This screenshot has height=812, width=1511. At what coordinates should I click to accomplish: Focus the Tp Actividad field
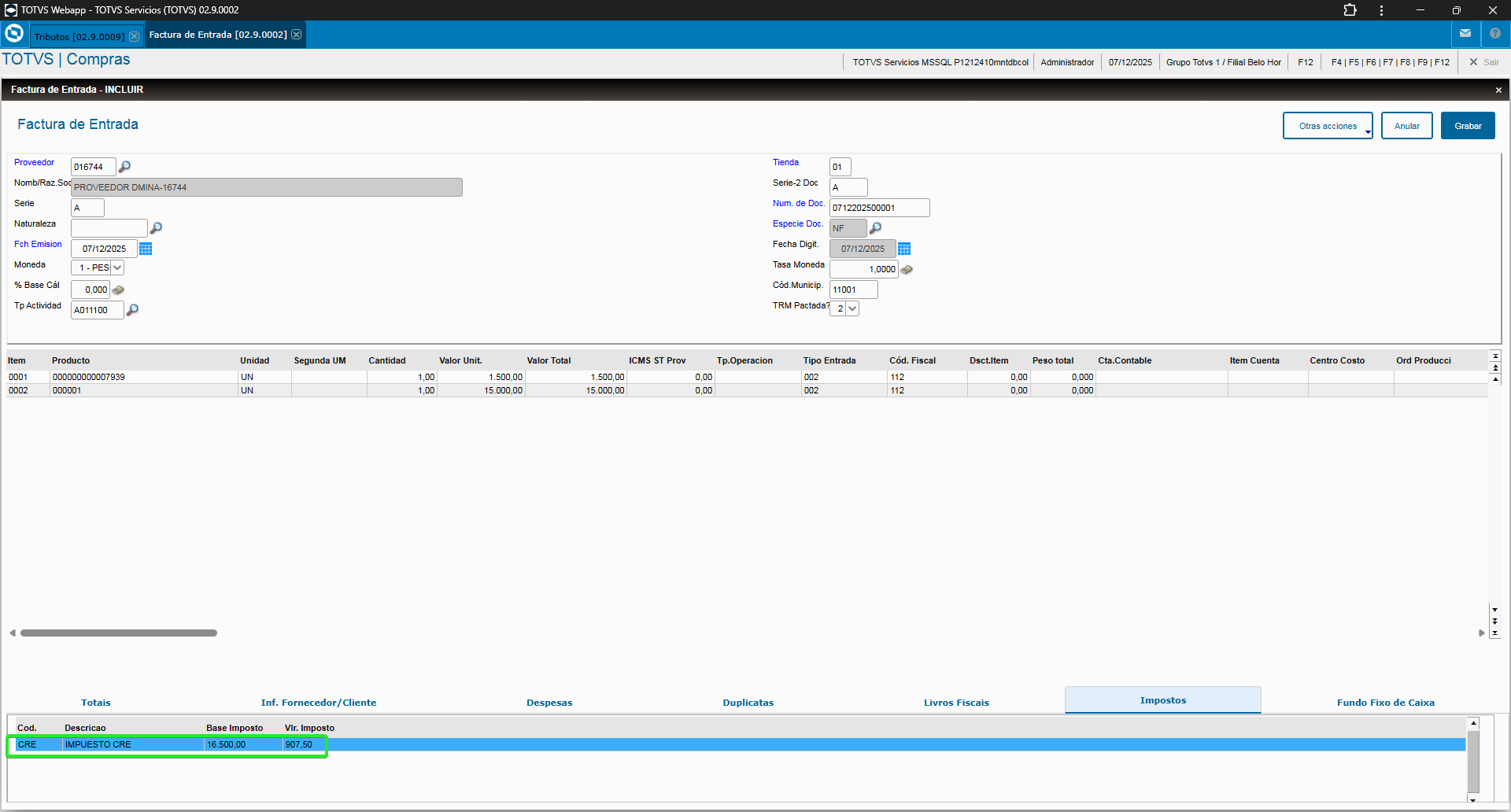point(98,310)
